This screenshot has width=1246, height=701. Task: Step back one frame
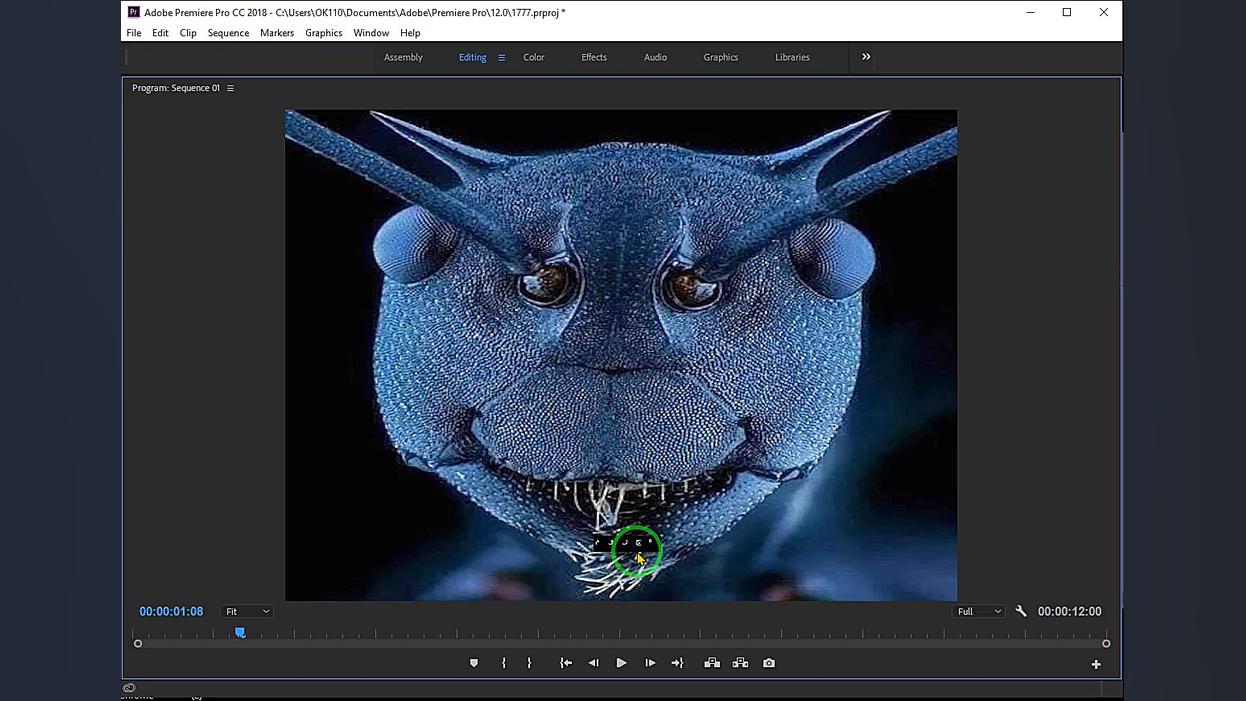[594, 663]
